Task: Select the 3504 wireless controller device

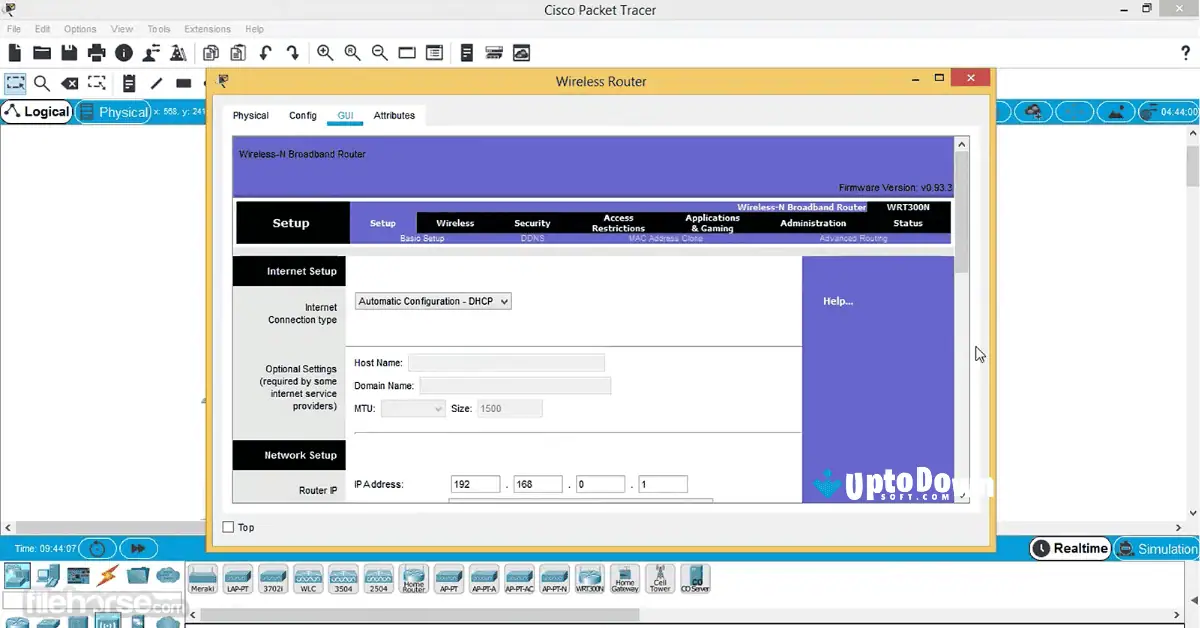Action: 343,578
